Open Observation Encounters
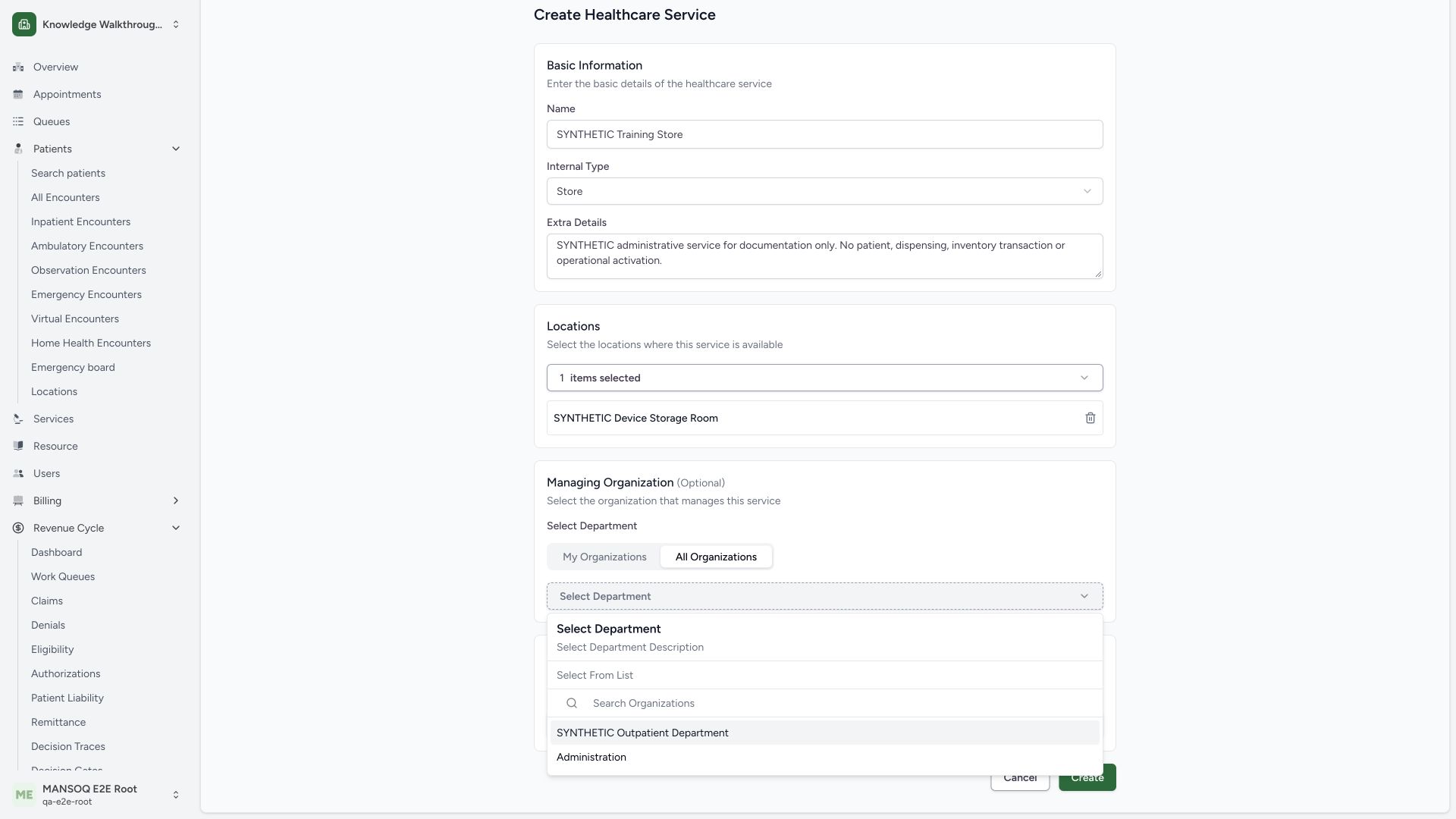 coord(89,270)
